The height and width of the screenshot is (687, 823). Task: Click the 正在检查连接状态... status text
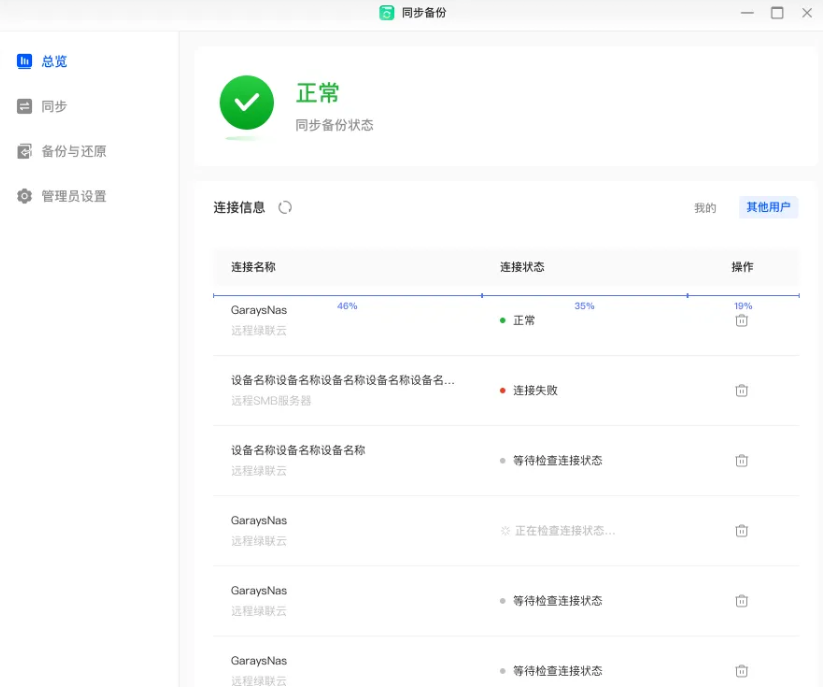pyautogui.click(x=565, y=531)
